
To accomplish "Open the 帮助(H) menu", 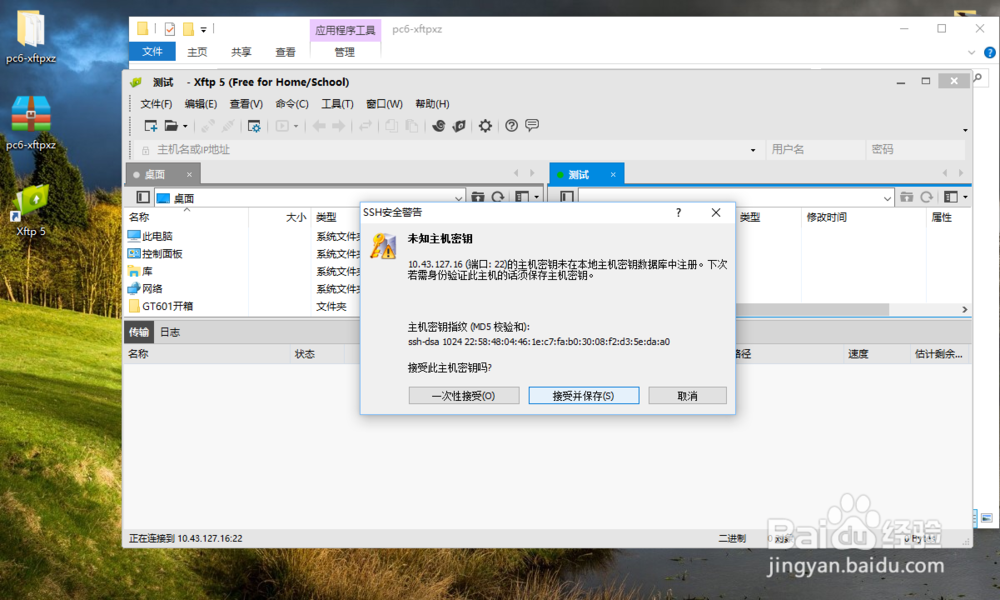I will tap(432, 104).
